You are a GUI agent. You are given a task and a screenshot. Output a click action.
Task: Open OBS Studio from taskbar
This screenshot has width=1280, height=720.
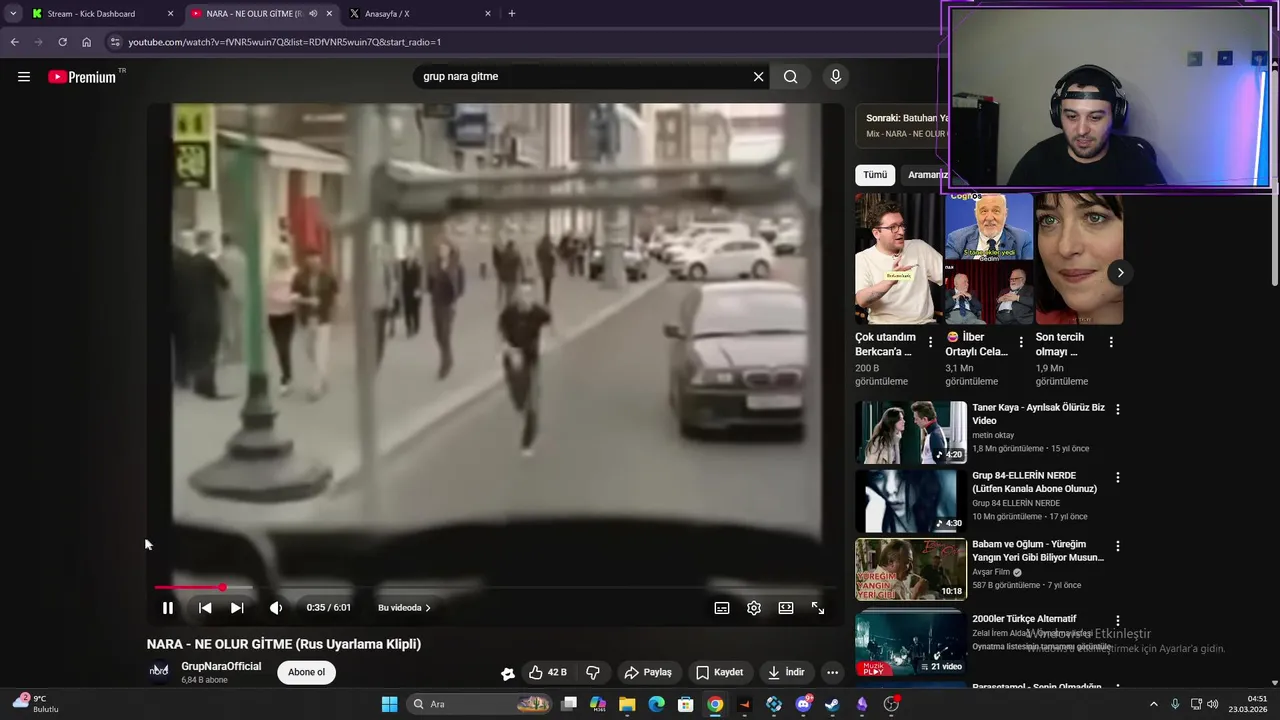coord(891,704)
